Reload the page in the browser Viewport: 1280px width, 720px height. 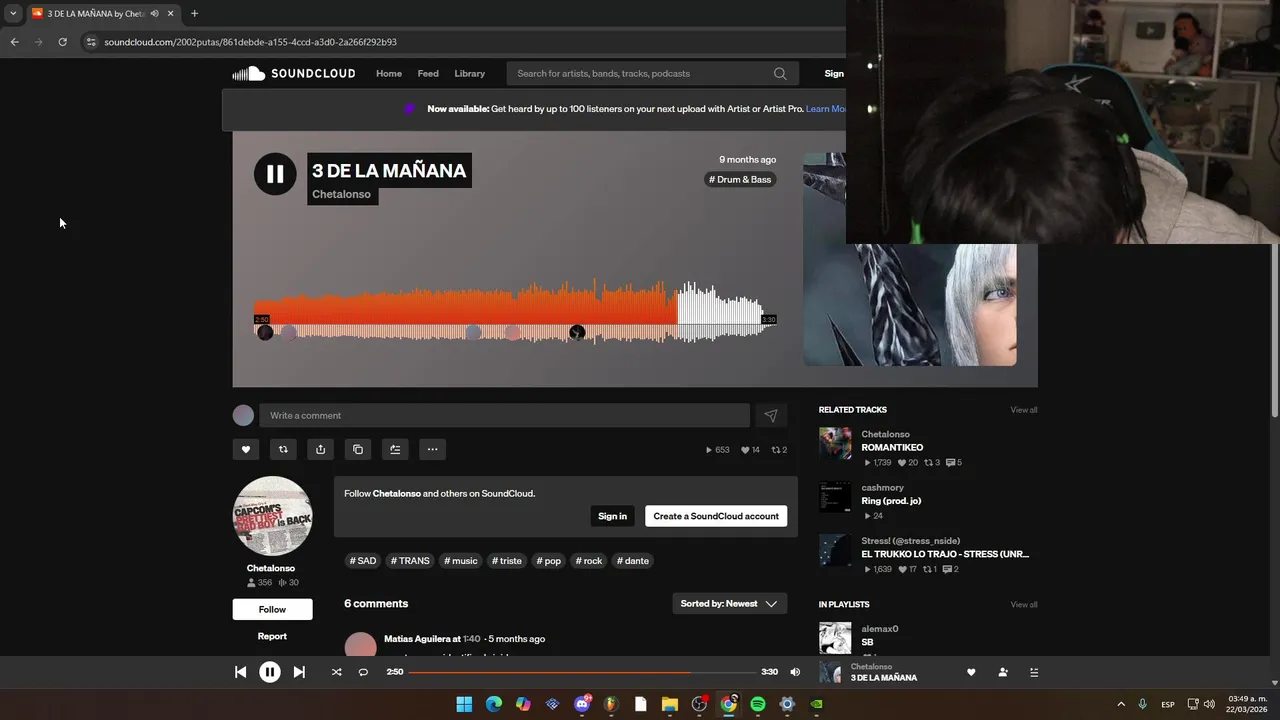[x=62, y=42]
